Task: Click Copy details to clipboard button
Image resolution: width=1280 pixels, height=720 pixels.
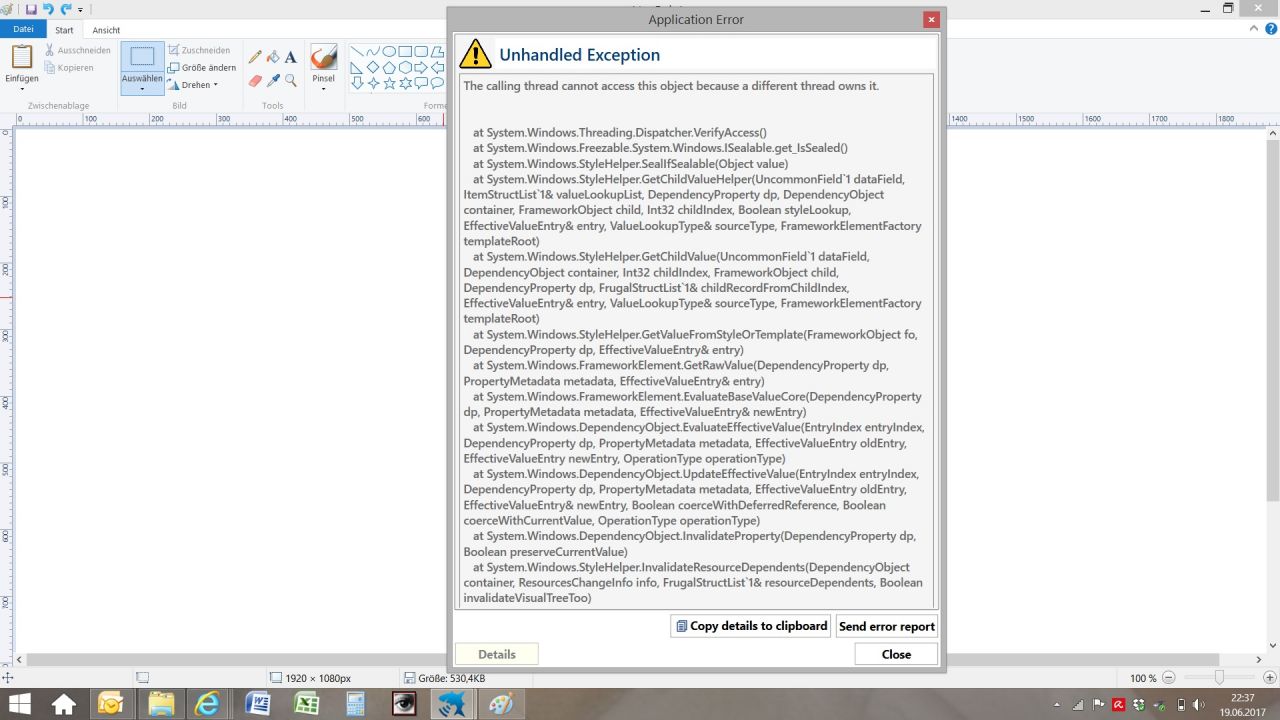Action: click(x=751, y=626)
